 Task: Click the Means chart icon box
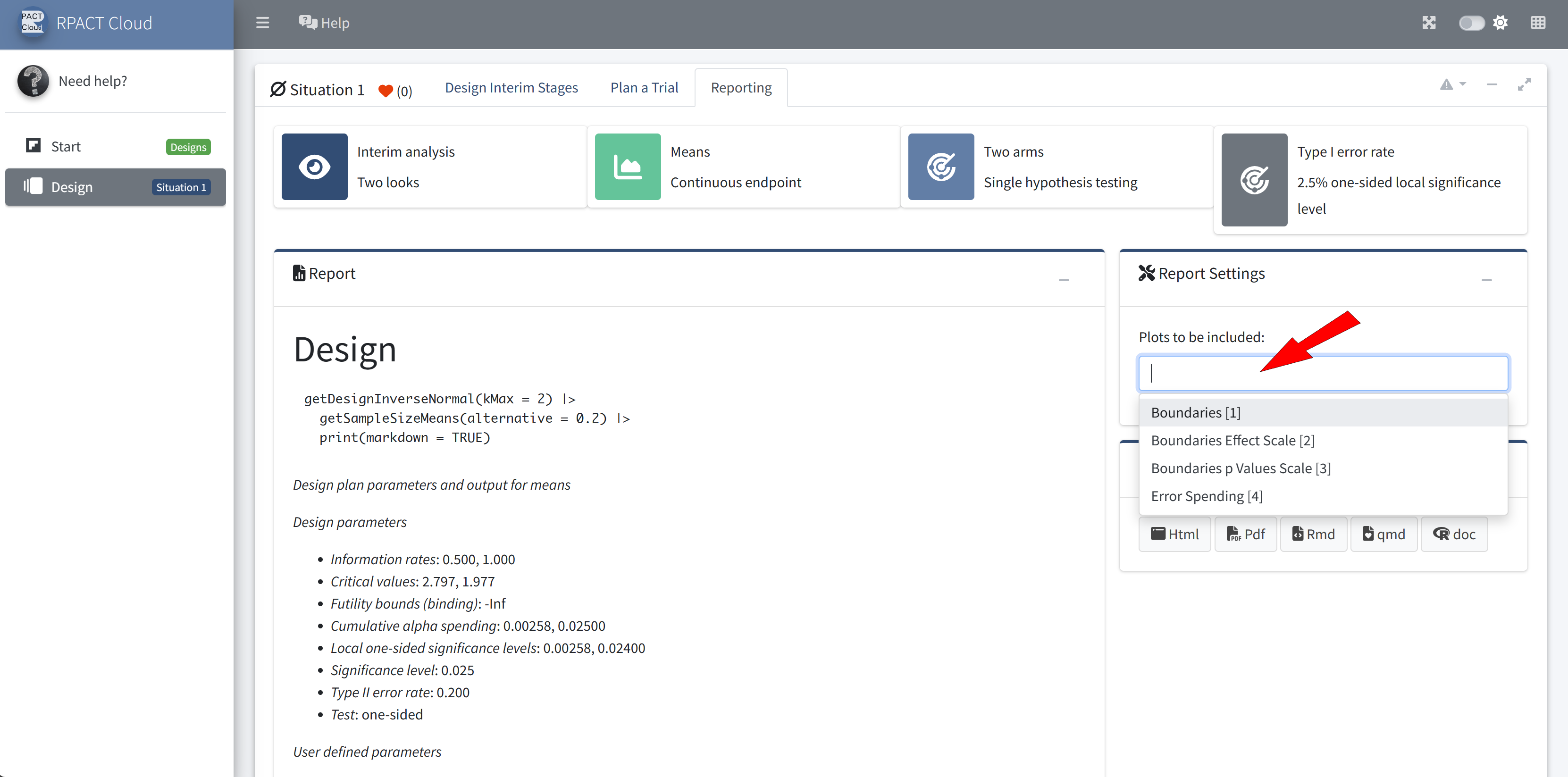tap(627, 167)
